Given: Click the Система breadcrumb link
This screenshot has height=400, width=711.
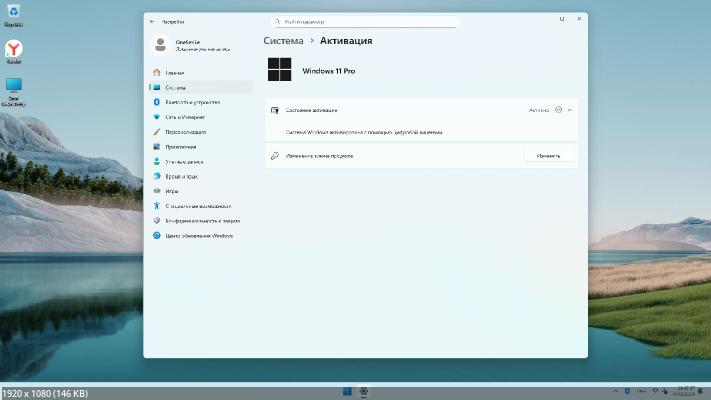Looking at the screenshot, I should 283,41.
